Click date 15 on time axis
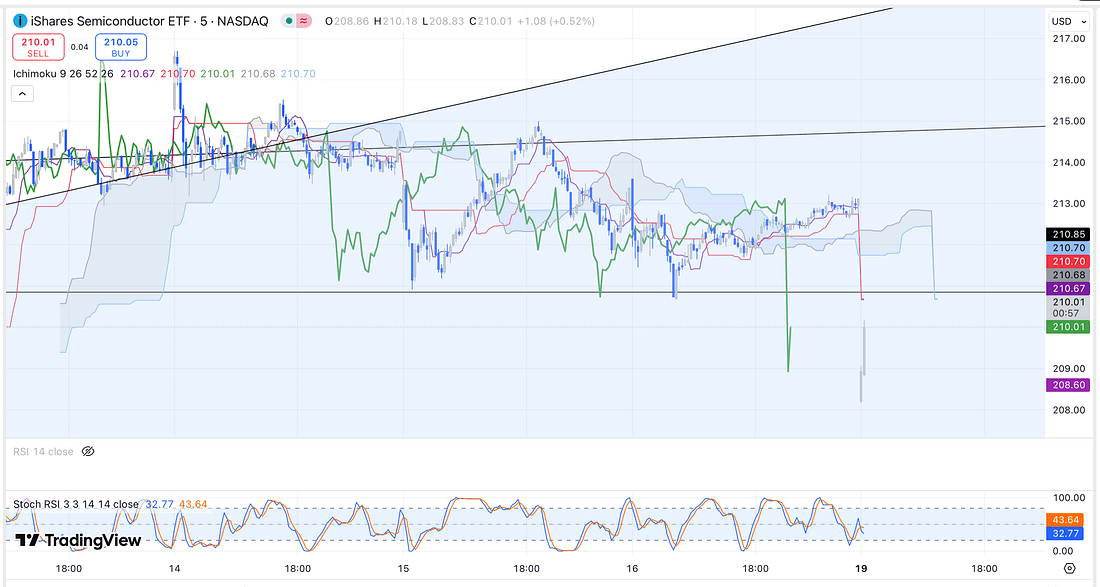1100x587 pixels. (x=403, y=568)
